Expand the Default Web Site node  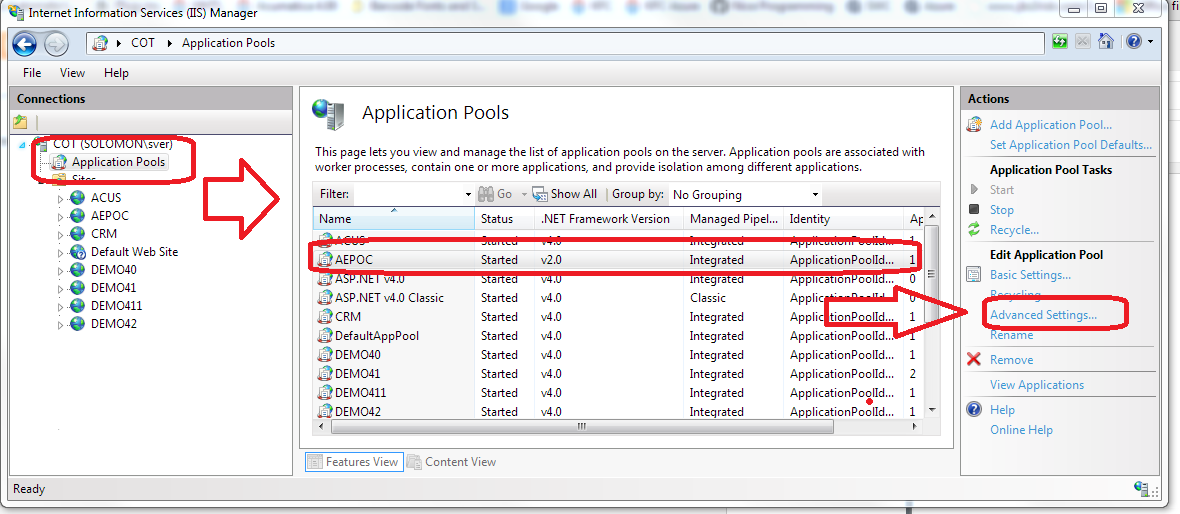[61, 252]
